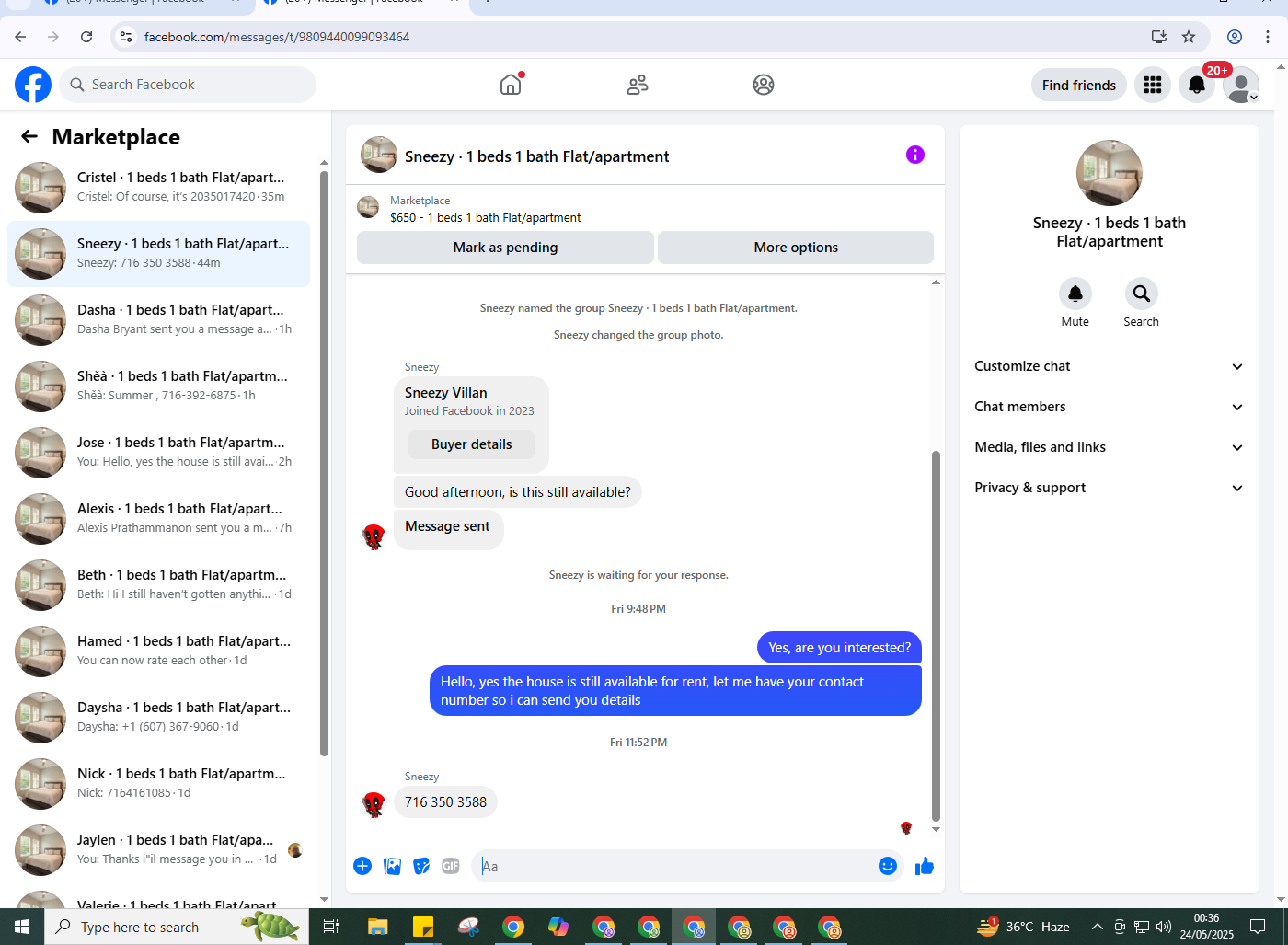Install app icon in address bar

[1159, 37]
